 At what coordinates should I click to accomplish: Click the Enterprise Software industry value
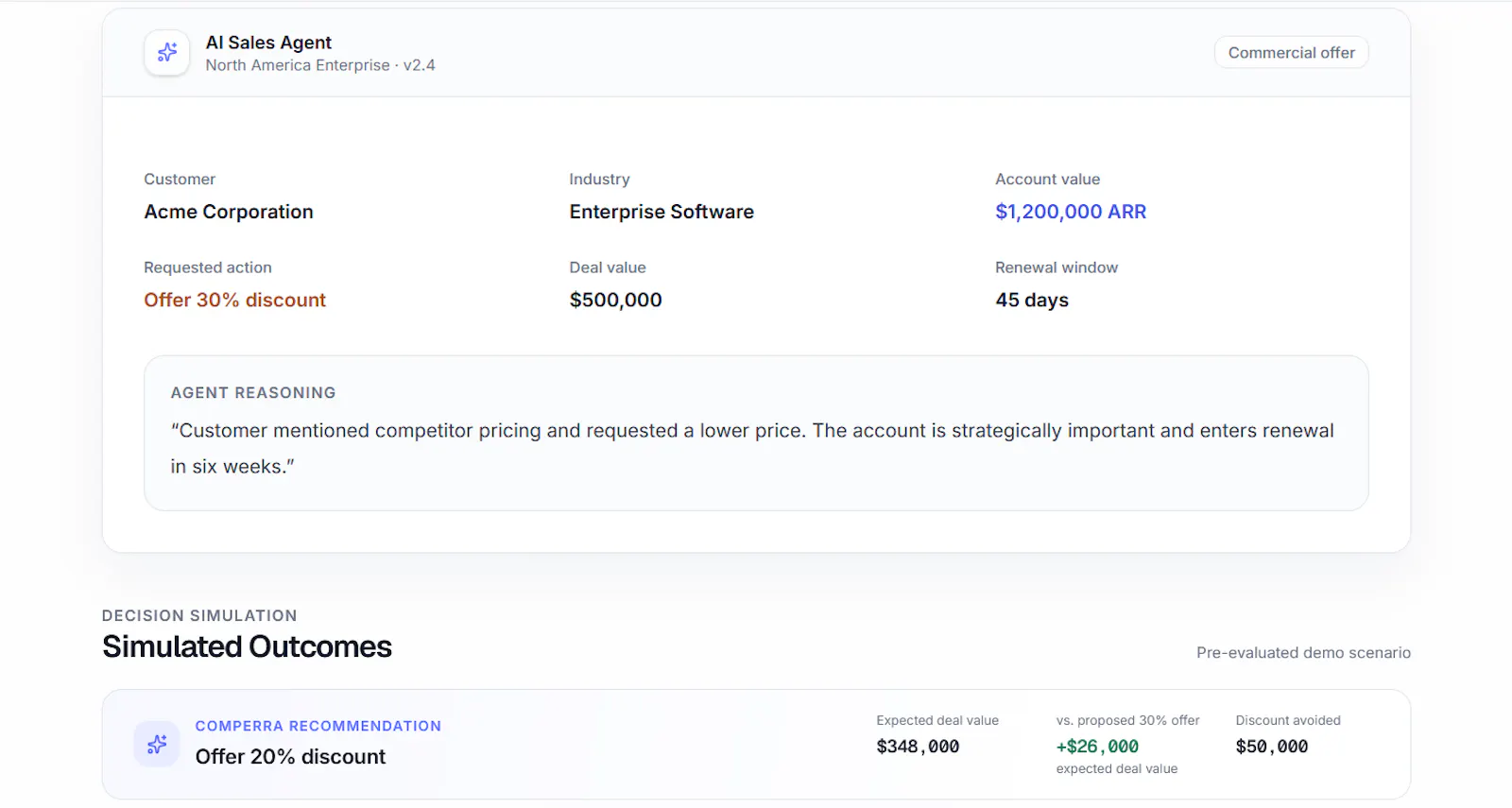point(661,212)
